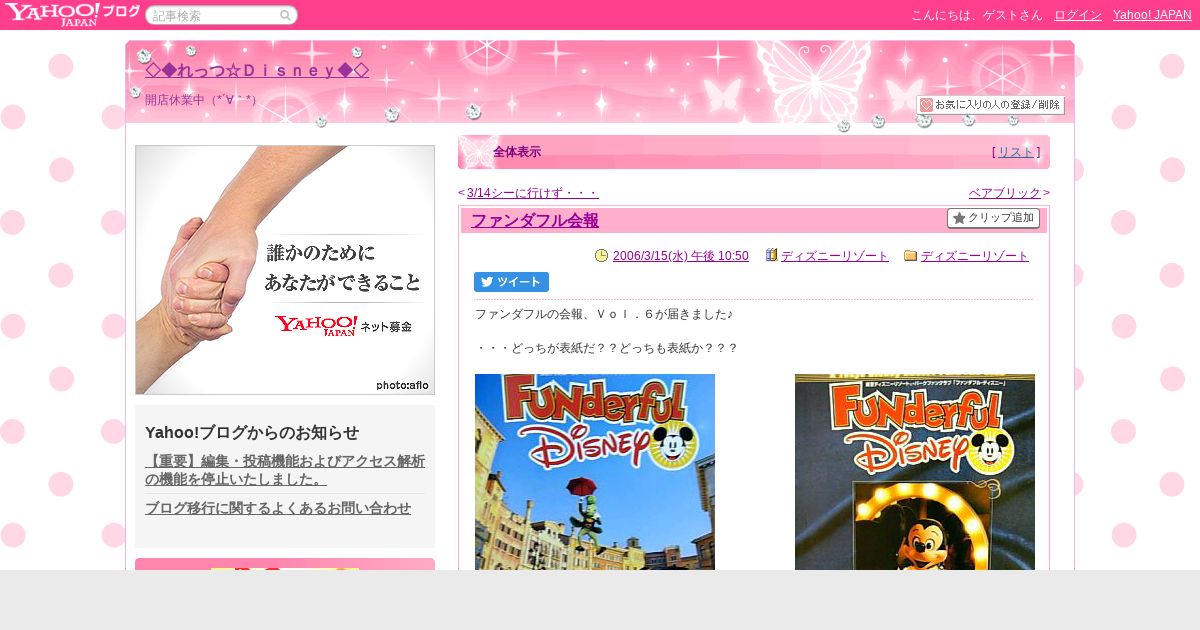The height and width of the screenshot is (630, 1200).
Task: Open blog title れっつ☆Disney link
Action: pyautogui.click(x=257, y=70)
